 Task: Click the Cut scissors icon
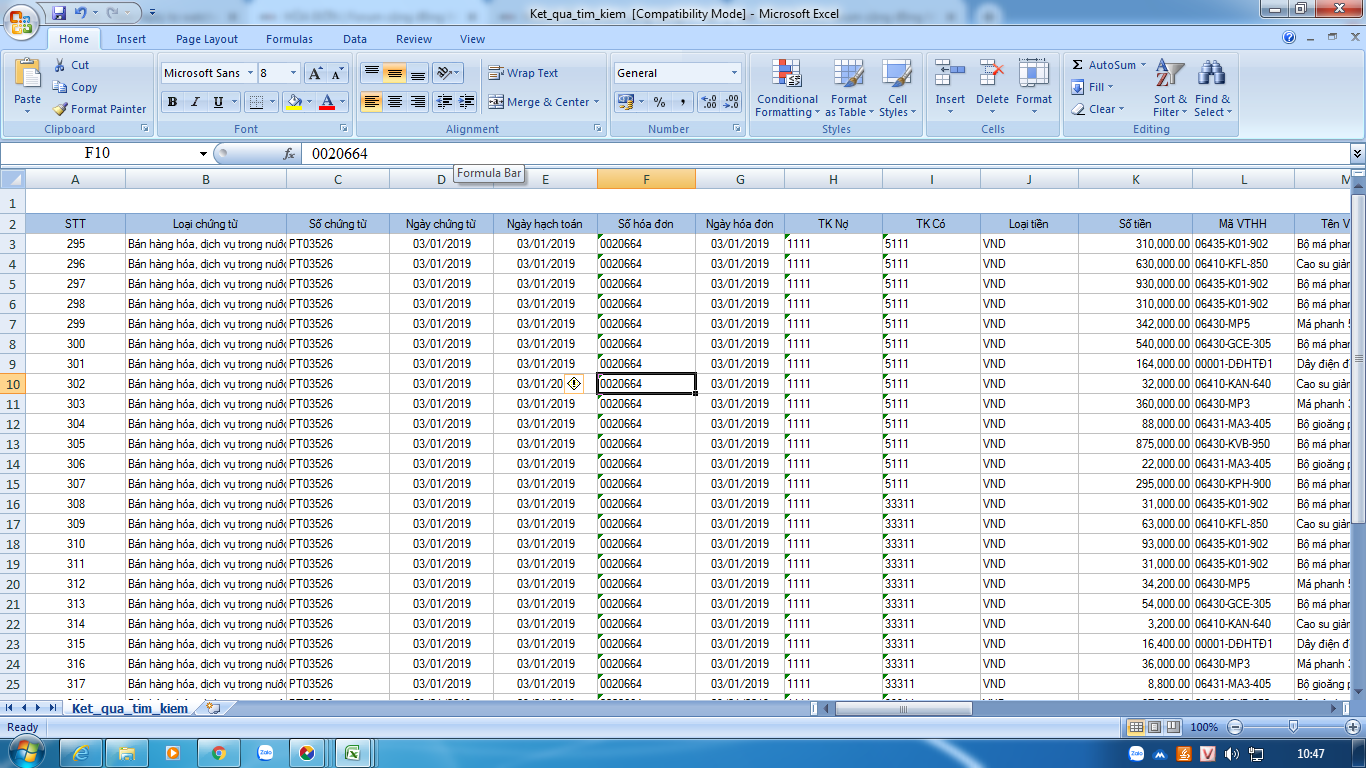60,65
